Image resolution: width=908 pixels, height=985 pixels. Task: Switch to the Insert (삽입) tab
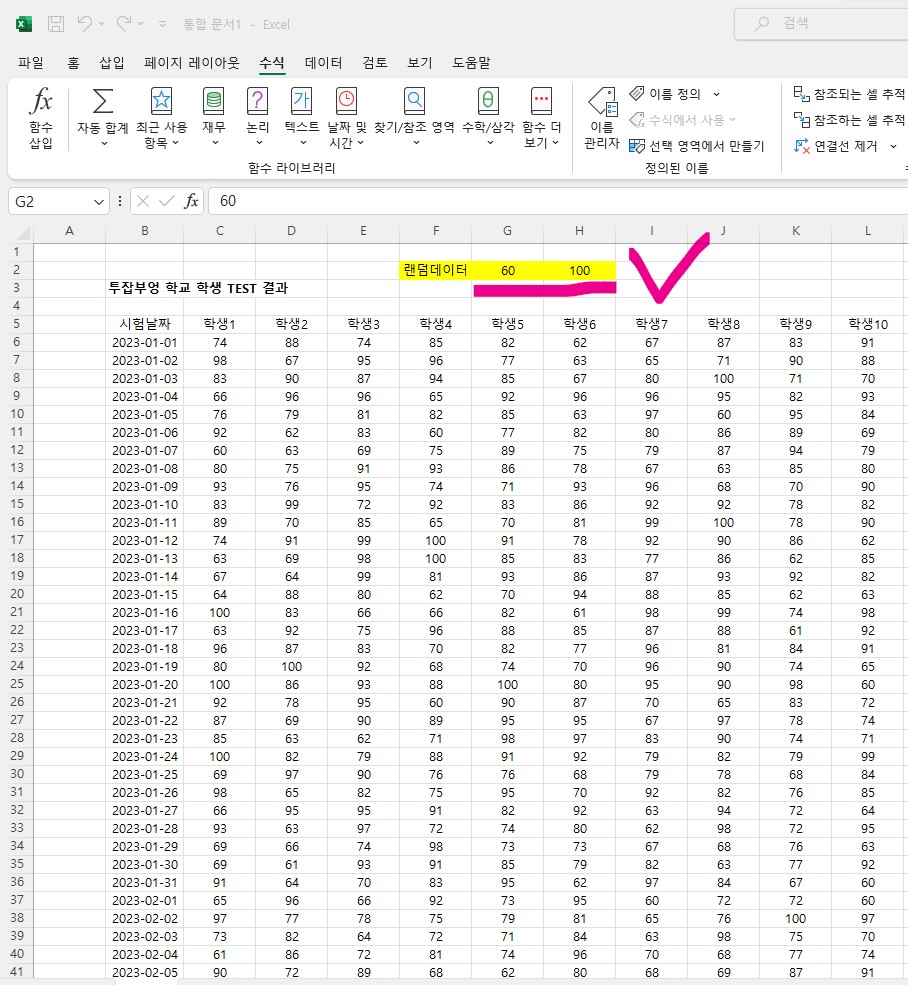tap(112, 62)
